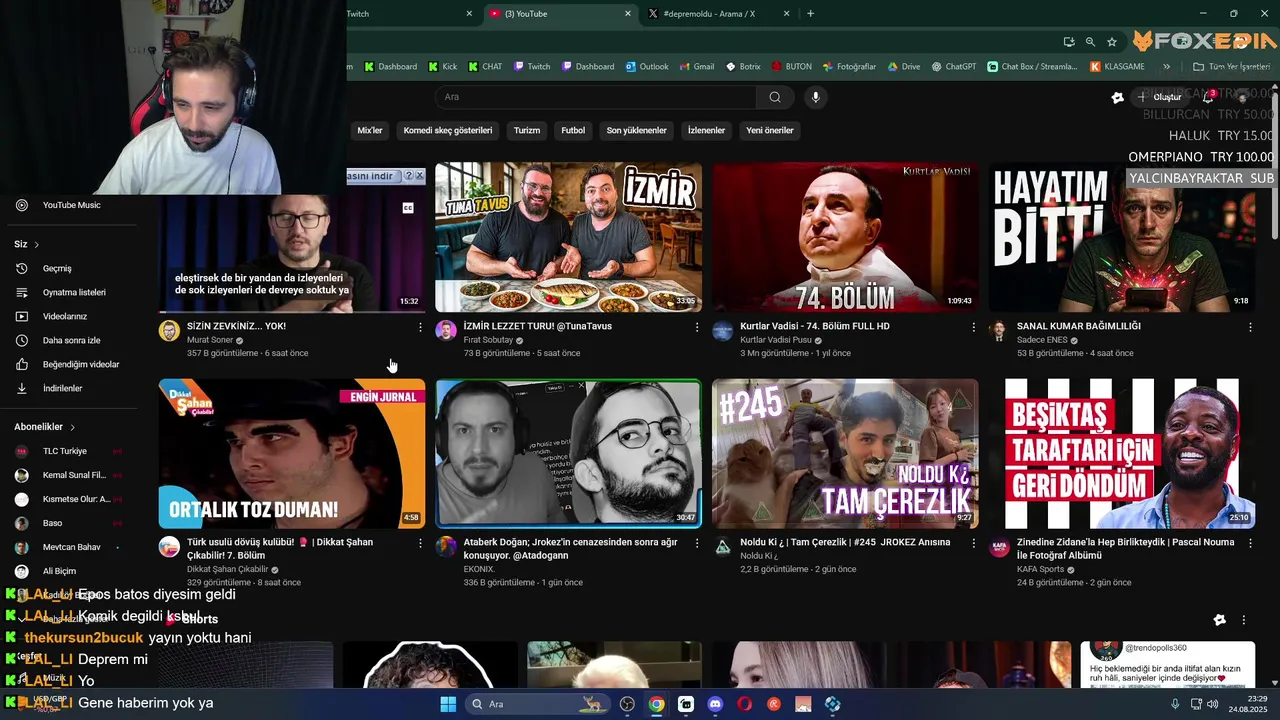Start voice search with the microphone icon
Viewport: 1280px width, 720px height.
[816, 97]
